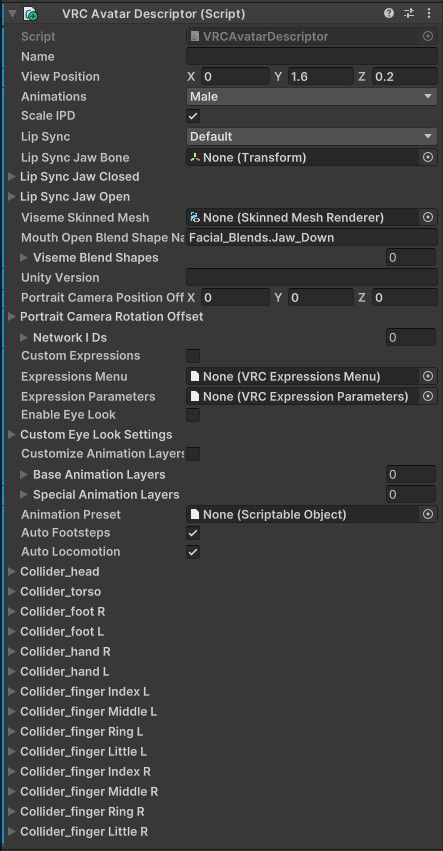
Task: Disable the Auto Footsteps checkbox
Action: coord(193,533)
